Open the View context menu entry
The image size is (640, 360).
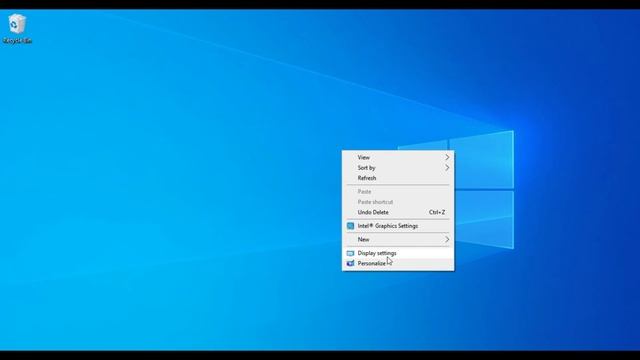pyautogui.click(x=398, y=157)
